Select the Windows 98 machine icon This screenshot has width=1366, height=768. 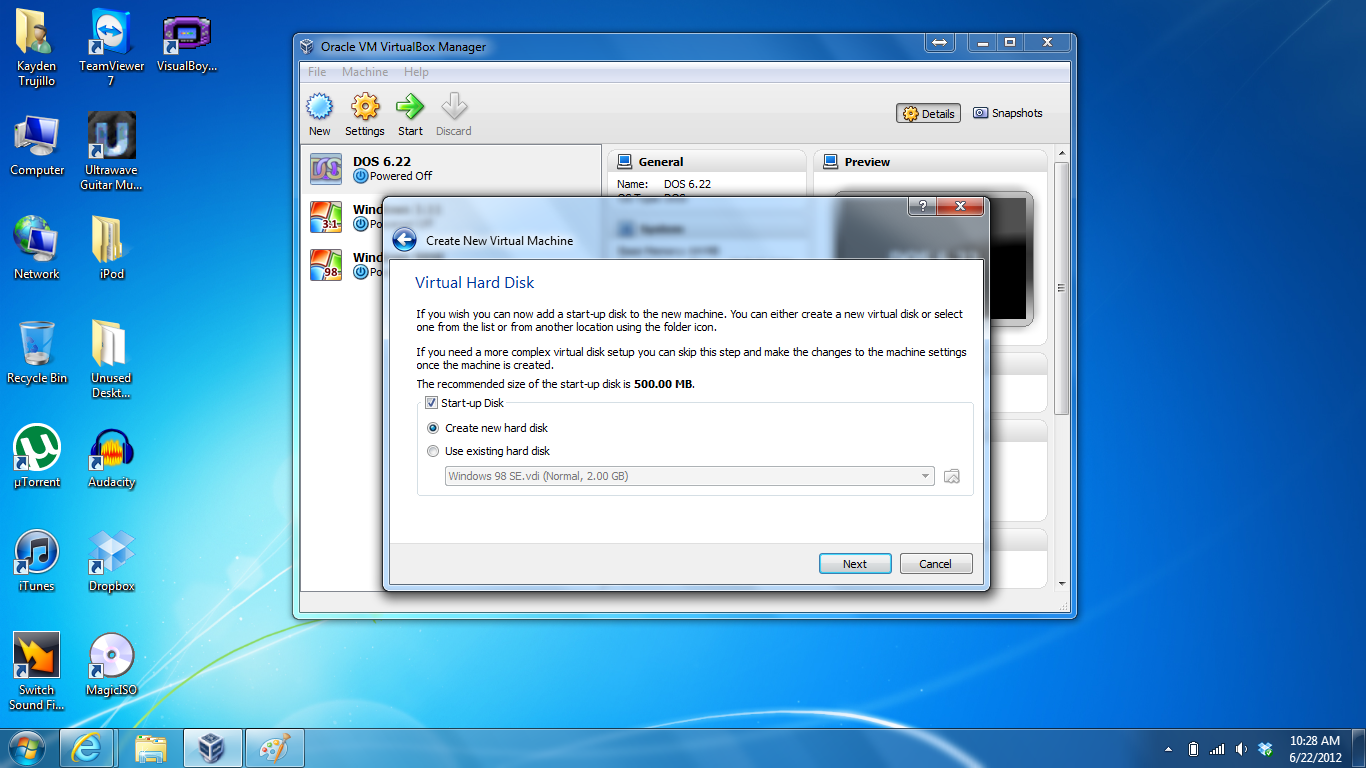[x=326, y=264]
